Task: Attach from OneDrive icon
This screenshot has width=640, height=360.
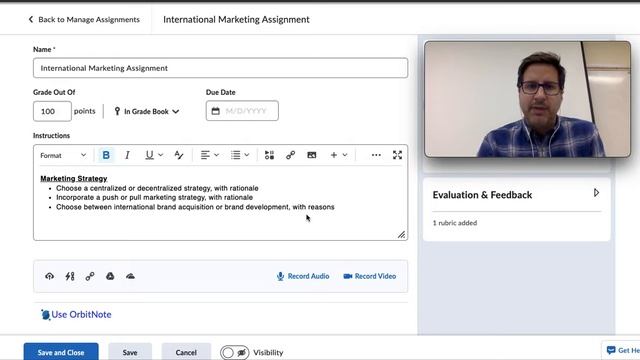Action: pos(130,276)
